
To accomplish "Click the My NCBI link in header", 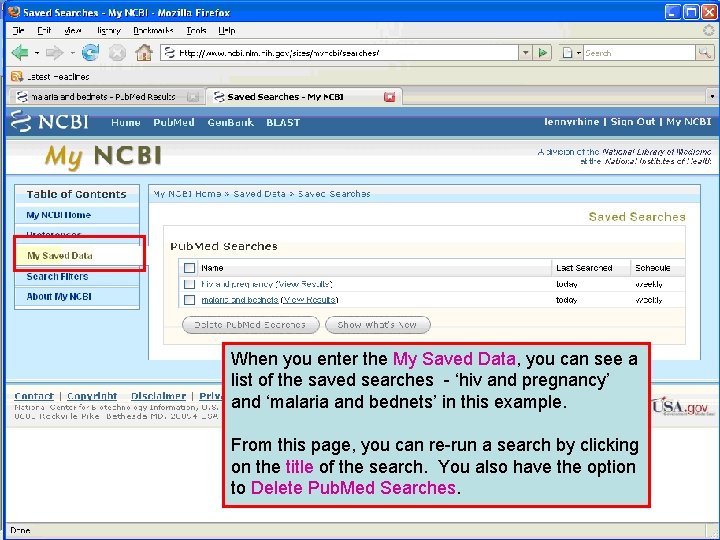I will pyautogui.click(x=688, y=122).
